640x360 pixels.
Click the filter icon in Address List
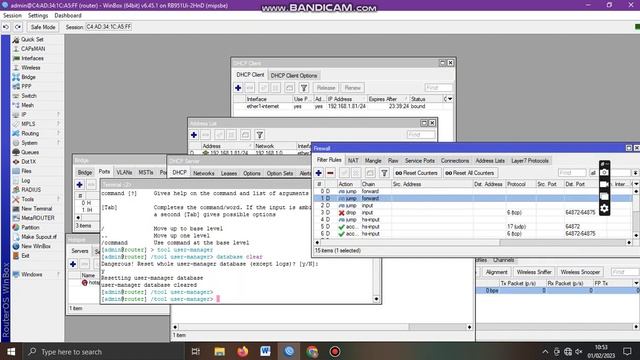click(x=260, y=135)
